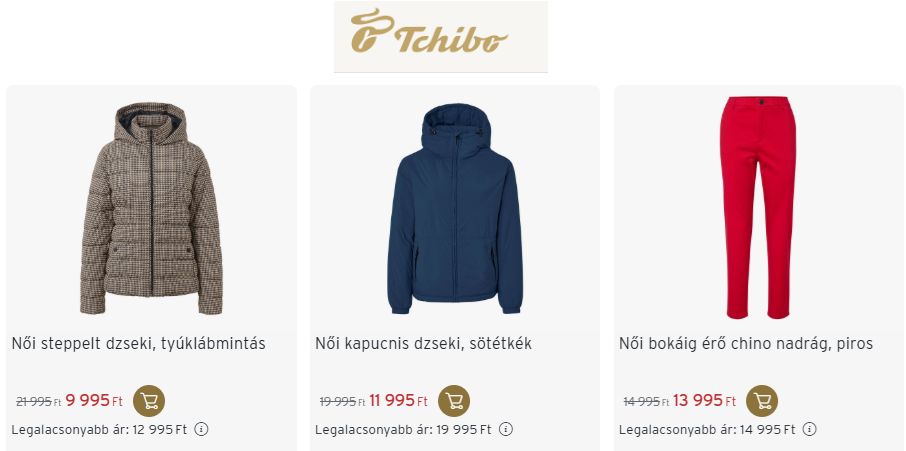Add the dark blue hooded jacket to cart

[454, 401]
